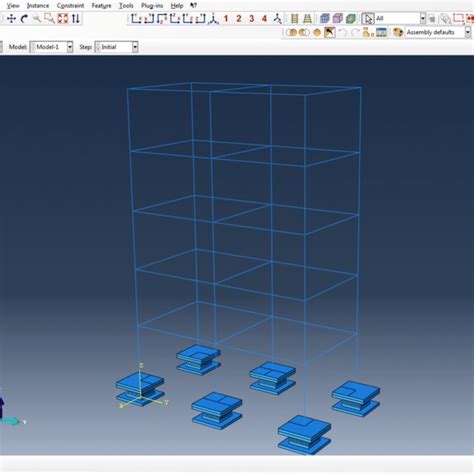Turn off perspective (parallel projection)
Screen dimensions: 474x474
coord(295,19)
